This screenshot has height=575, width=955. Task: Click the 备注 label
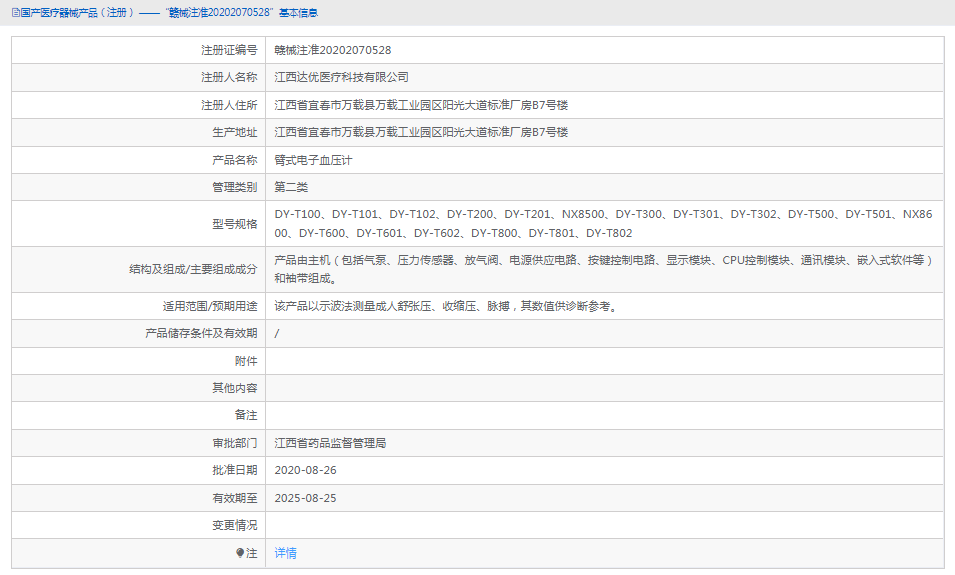[246, 415]
